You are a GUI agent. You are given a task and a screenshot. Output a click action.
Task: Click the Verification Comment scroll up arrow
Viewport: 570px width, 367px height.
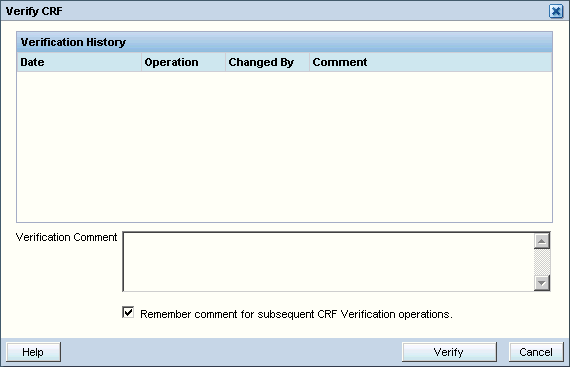(542, 241)
